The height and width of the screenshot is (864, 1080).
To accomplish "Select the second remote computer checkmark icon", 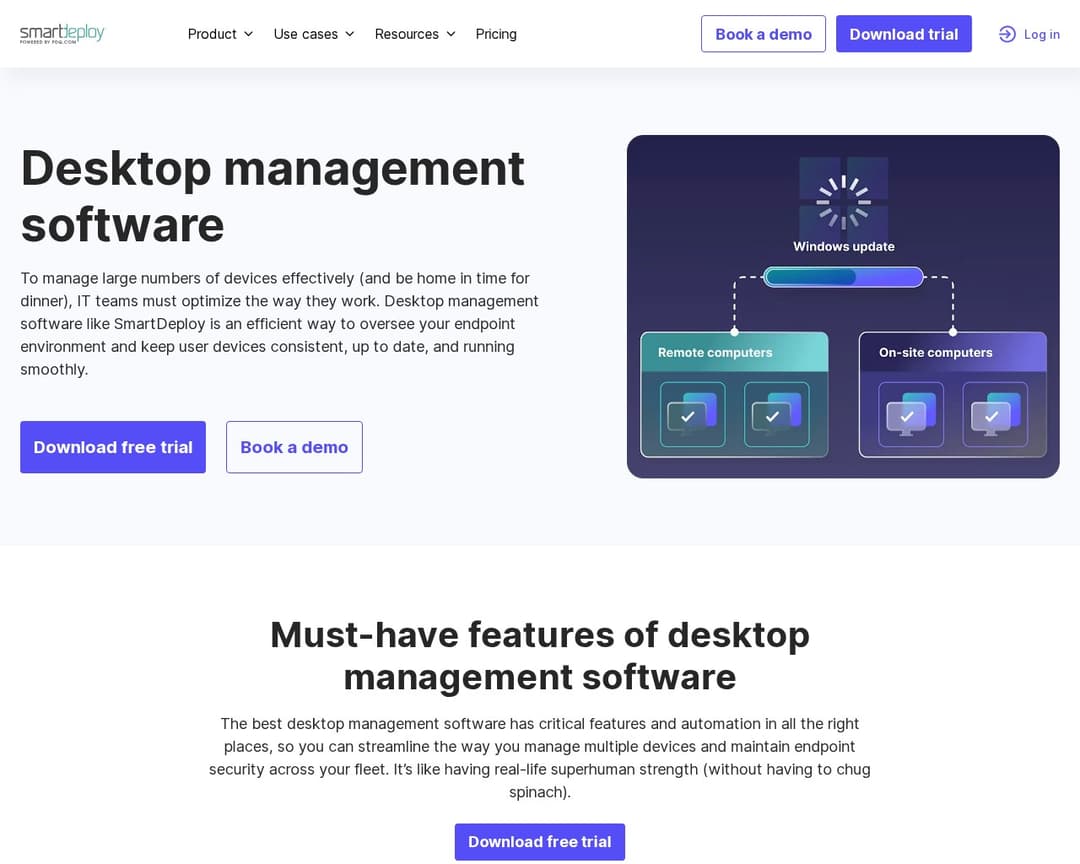I will (775, 415).
